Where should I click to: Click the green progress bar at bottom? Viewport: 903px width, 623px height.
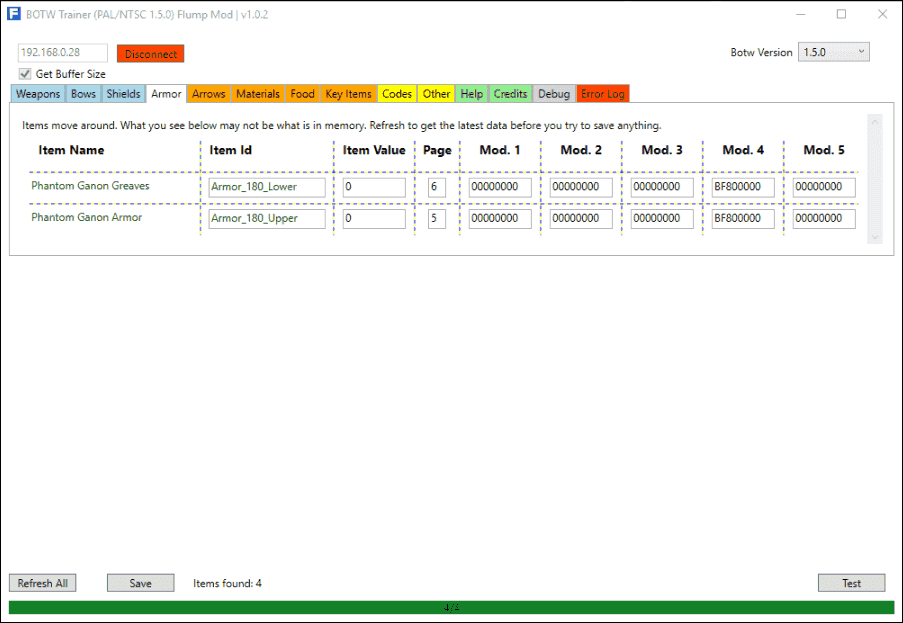(452, 607)
